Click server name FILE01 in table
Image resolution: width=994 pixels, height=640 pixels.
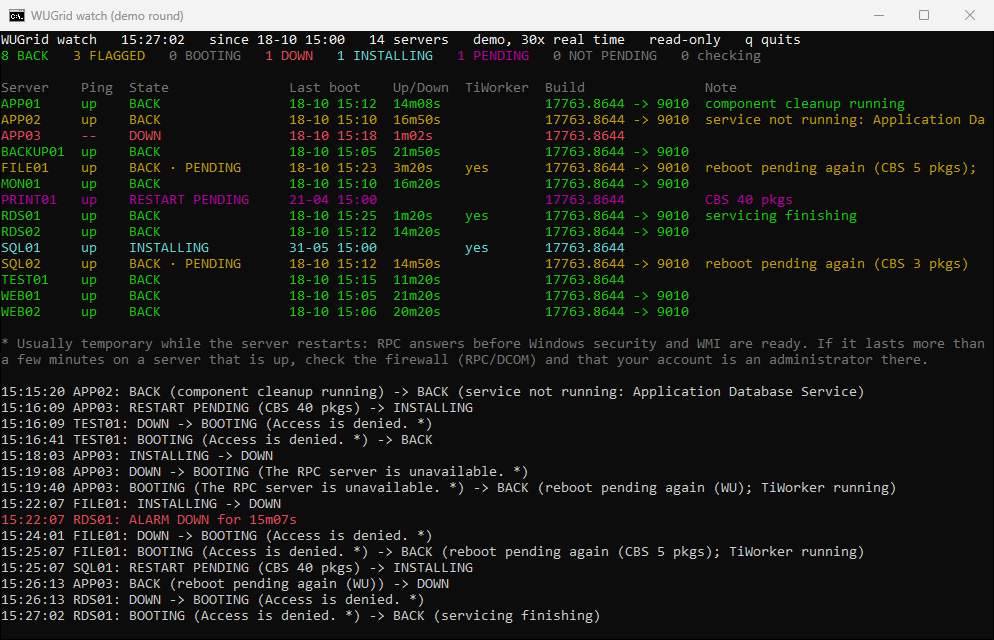pyautogui.click(x=25, y=168)
